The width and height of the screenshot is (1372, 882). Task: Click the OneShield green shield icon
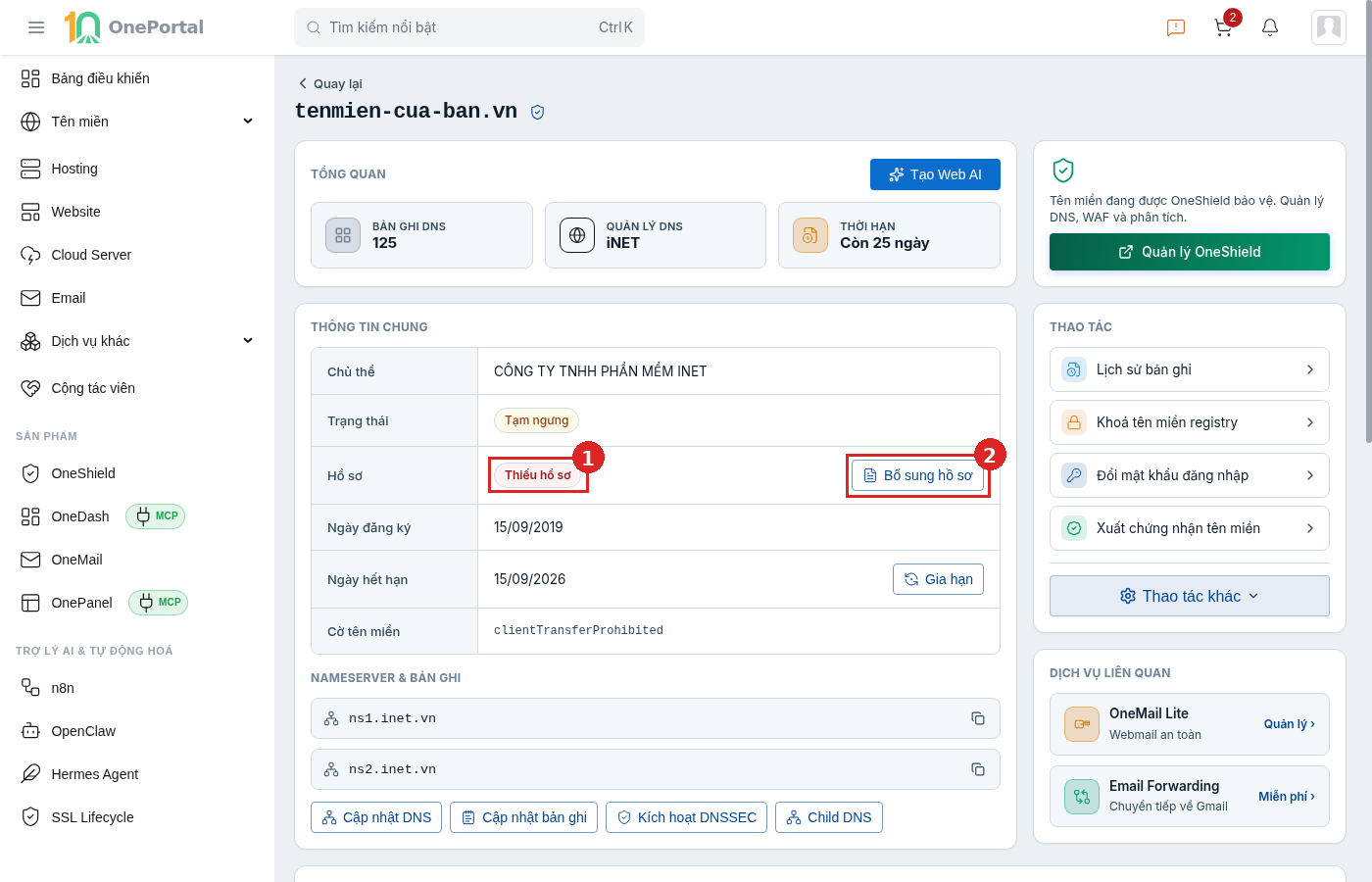[x=1063, y=171]
